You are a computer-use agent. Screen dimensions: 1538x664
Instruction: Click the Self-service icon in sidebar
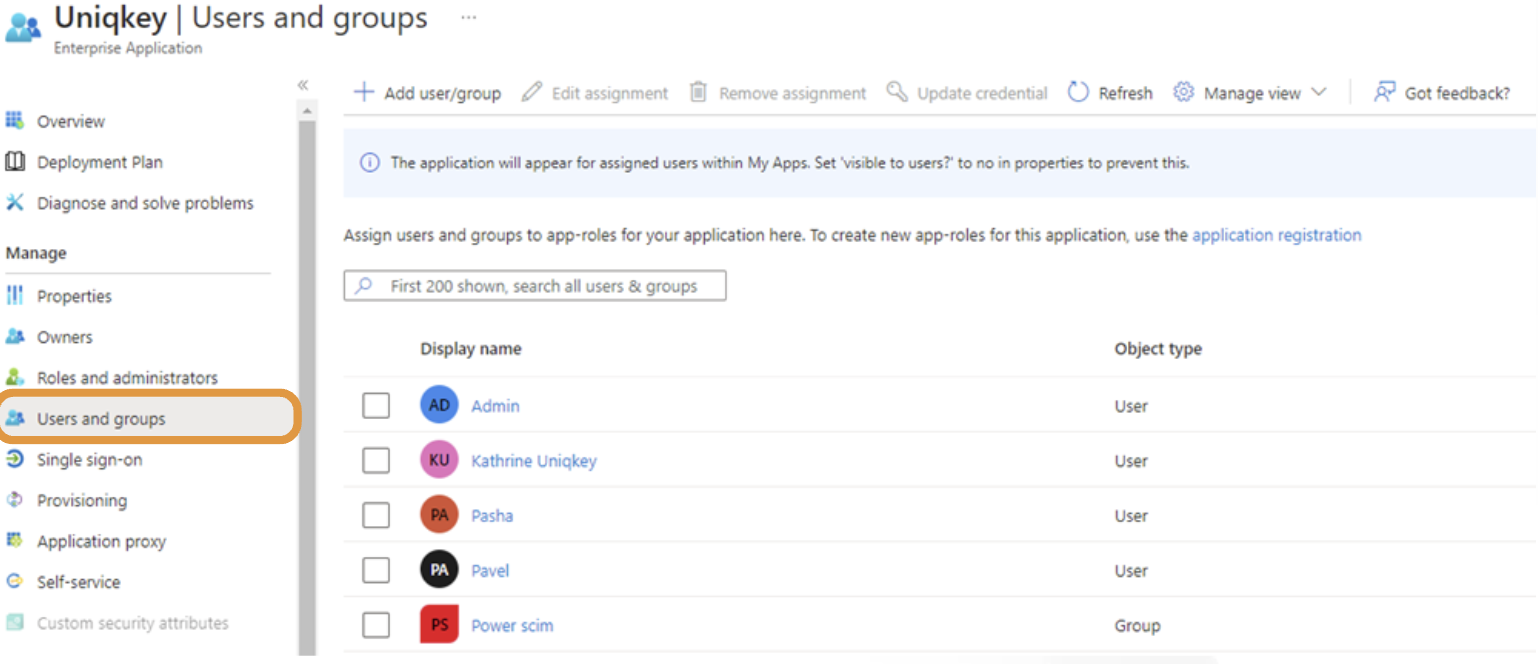(15, 582)
